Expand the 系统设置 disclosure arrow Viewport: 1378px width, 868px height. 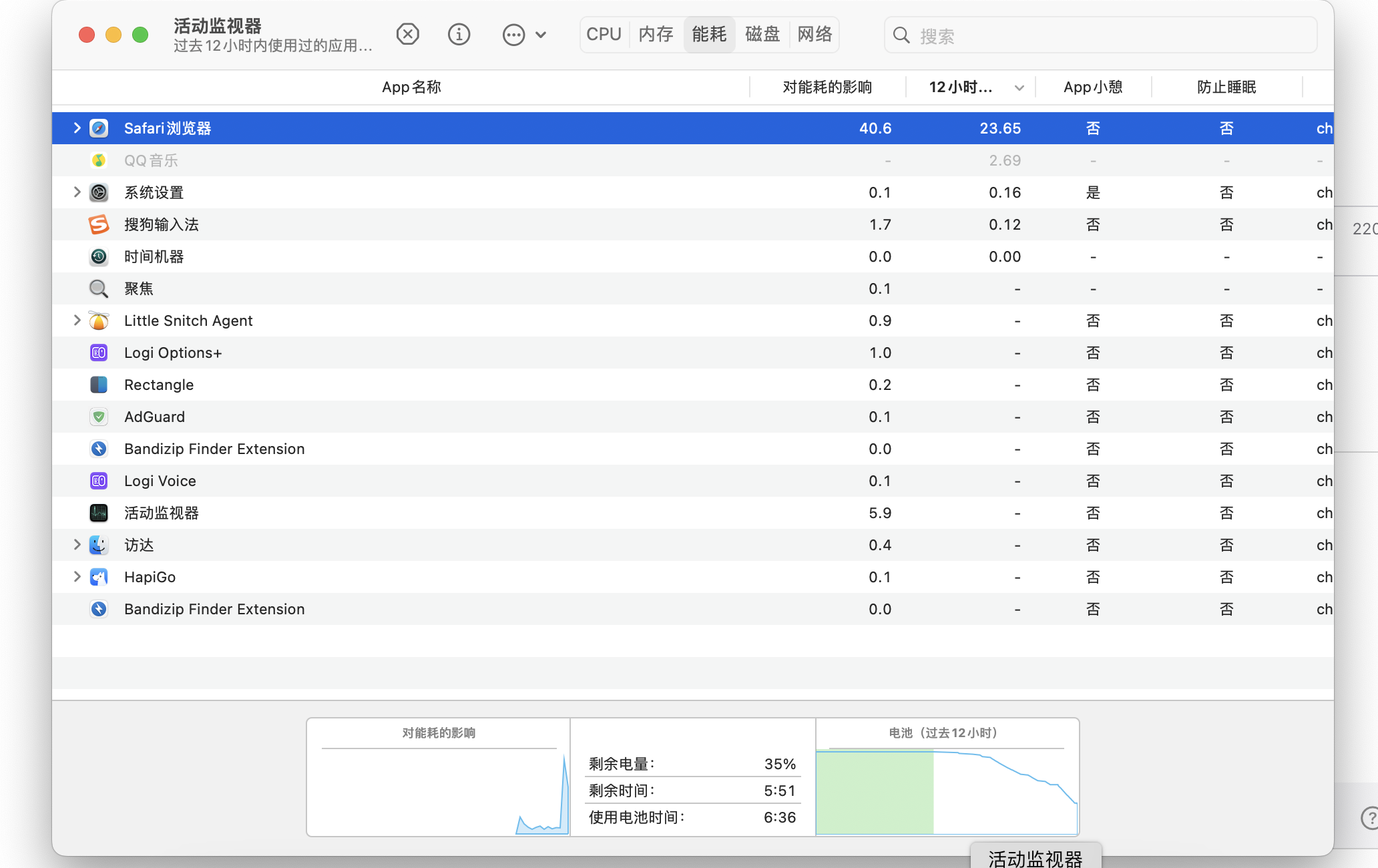click(x=77, y=192)
